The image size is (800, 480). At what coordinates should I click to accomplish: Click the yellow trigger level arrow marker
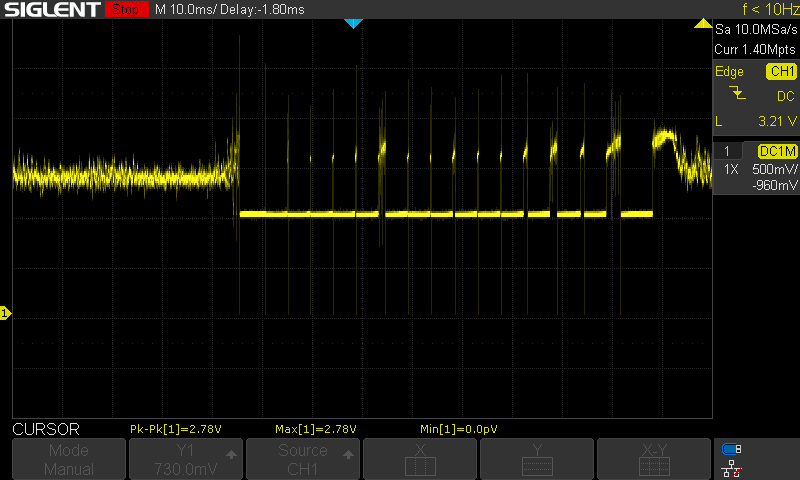[703, 23]
